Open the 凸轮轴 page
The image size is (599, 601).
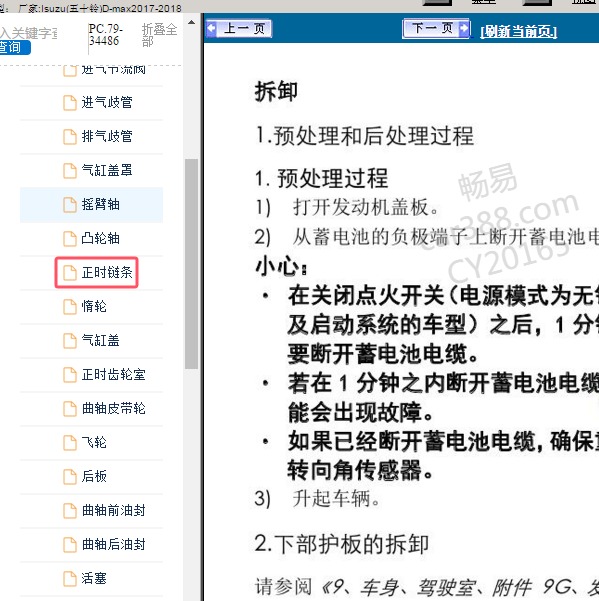tap(100, 238)
